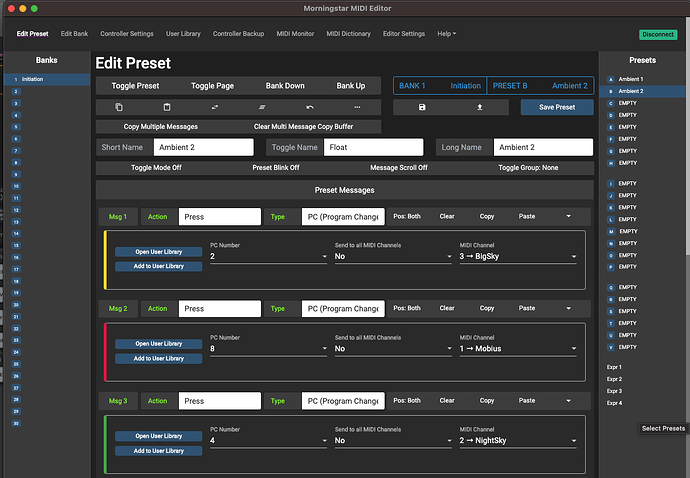Open the three-dots more options icon
This screenshot has height=478, width=690.
click(x=357, y=107)
